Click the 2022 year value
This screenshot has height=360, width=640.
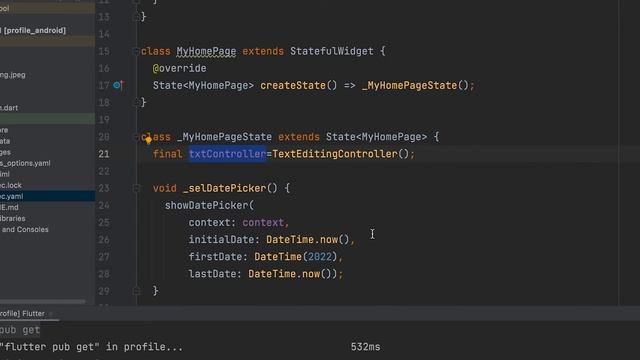320,257
